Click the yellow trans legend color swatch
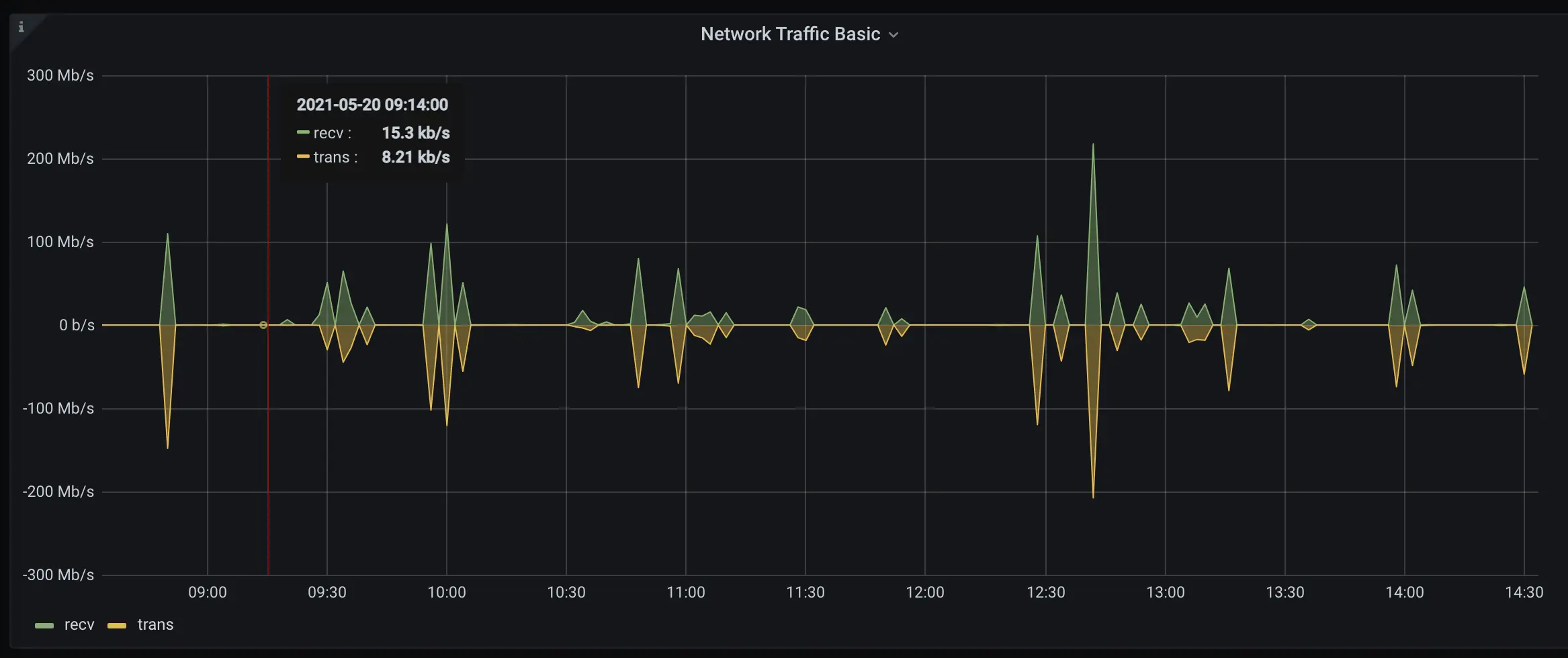This screenshot has height=658, width=1568. coord(117,625)
